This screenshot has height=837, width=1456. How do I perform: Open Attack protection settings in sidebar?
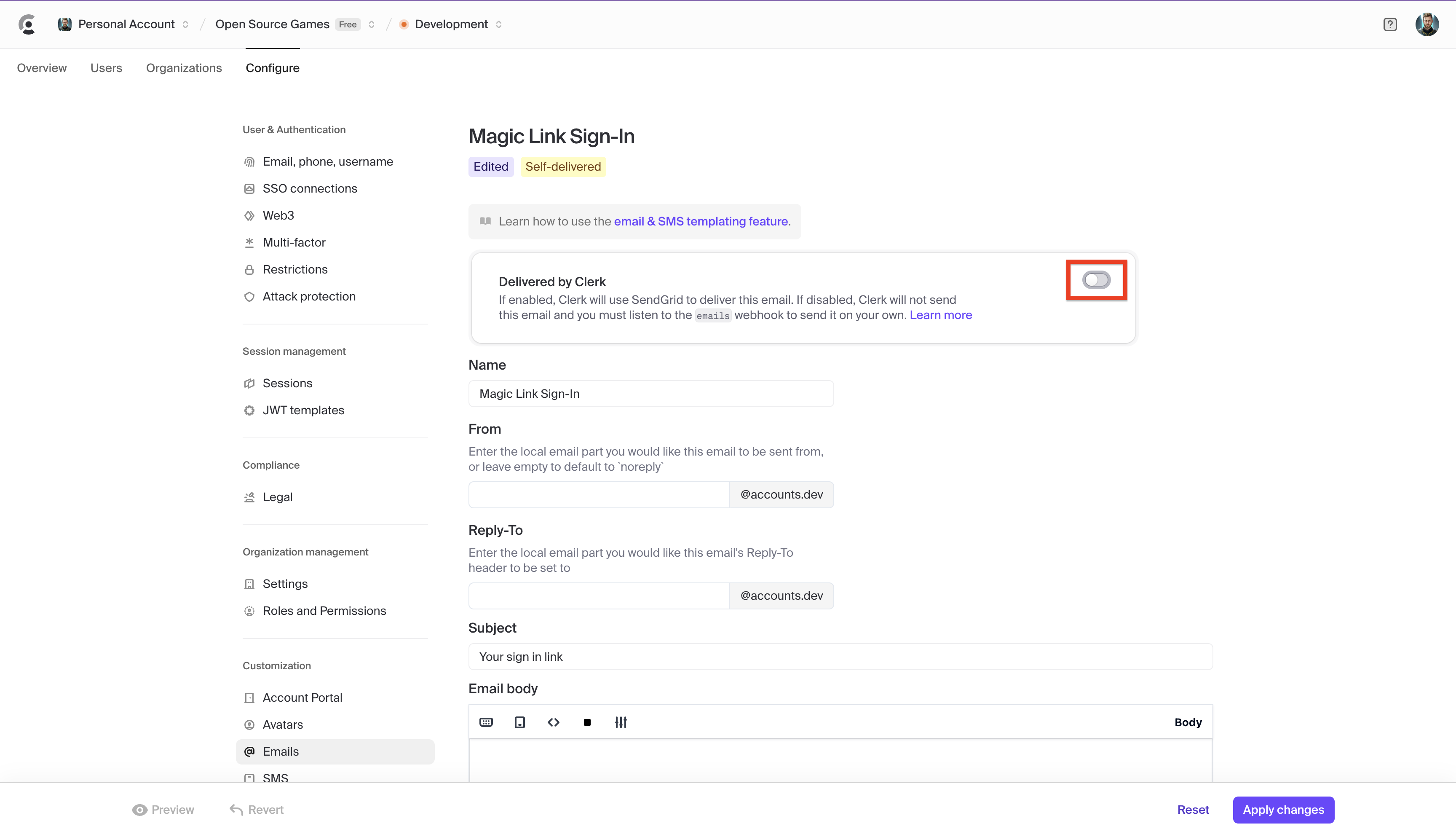tap(309, 296)
